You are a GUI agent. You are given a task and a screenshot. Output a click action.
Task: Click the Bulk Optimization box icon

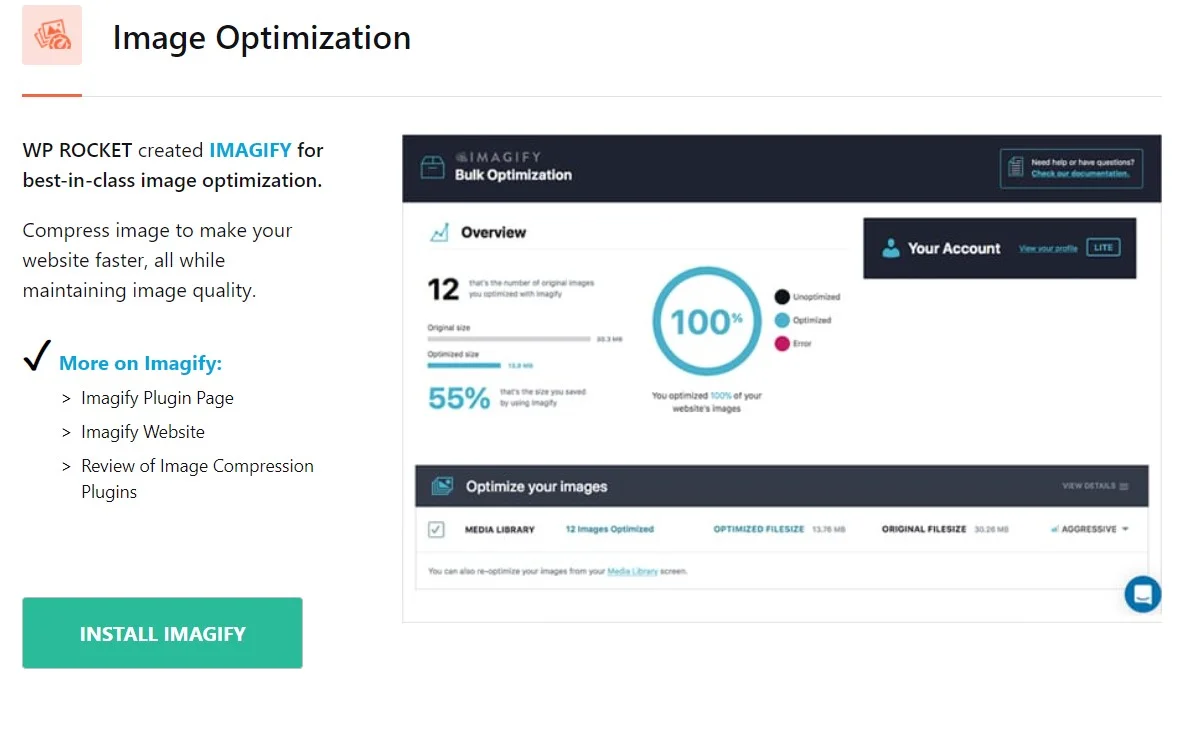point(432,167)
